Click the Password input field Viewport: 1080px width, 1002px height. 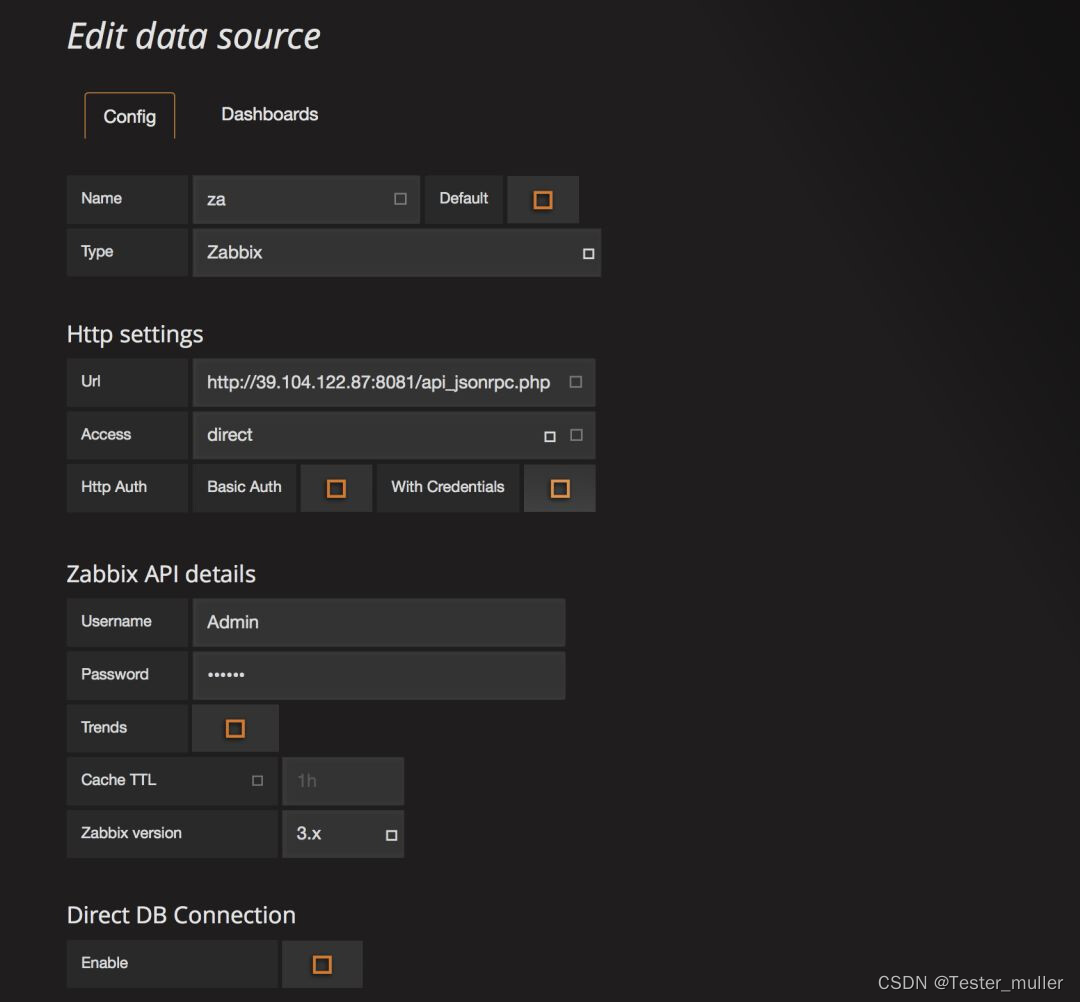pyautogui.click(x=379, y=676)
